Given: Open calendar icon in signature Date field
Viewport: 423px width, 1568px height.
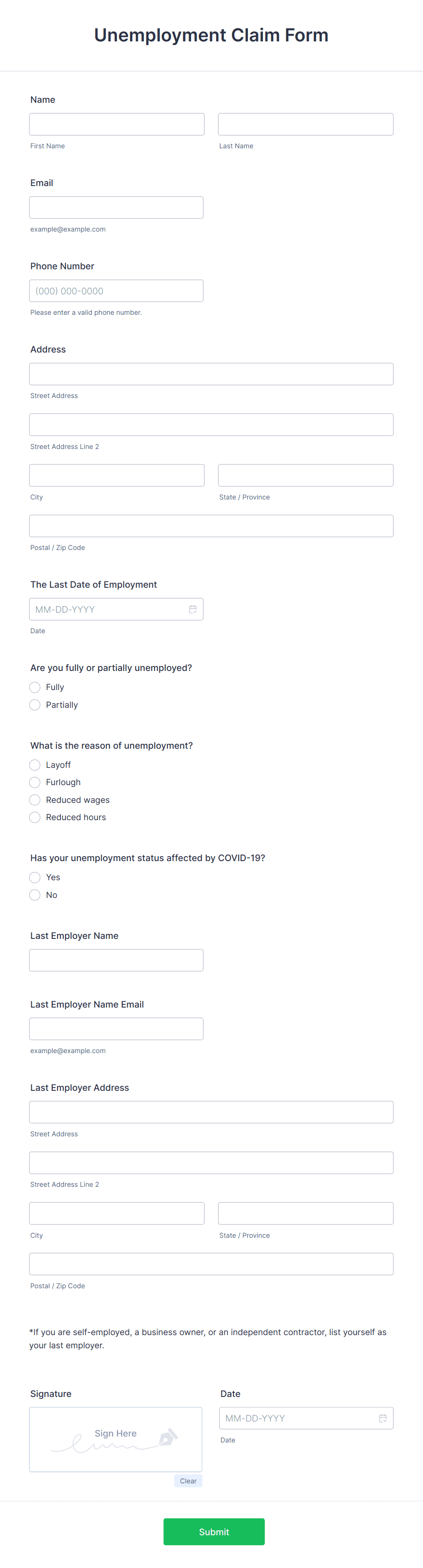Looking at the screenshot, I should 383,1417.
